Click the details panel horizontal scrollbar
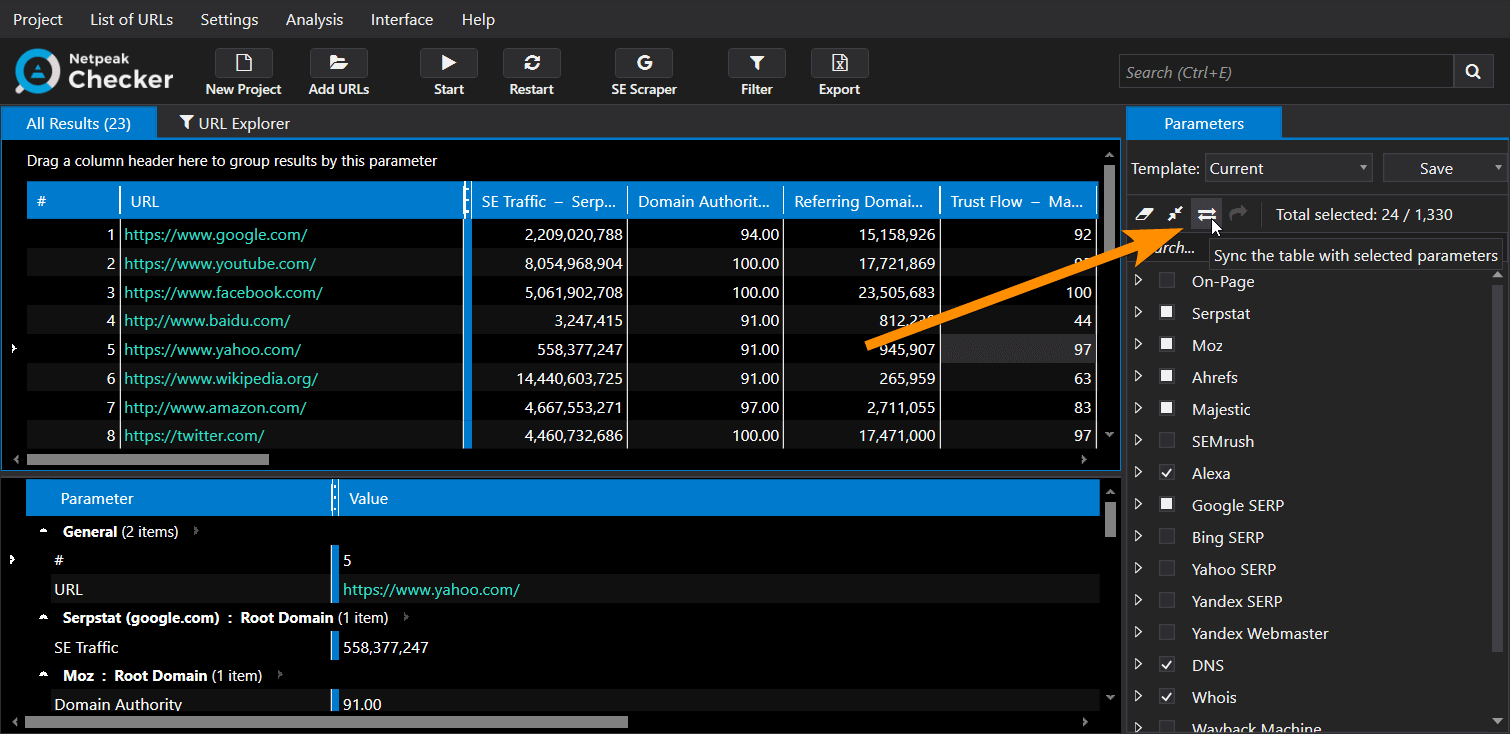Viewport: 1510px width, 734px height. 326,721
